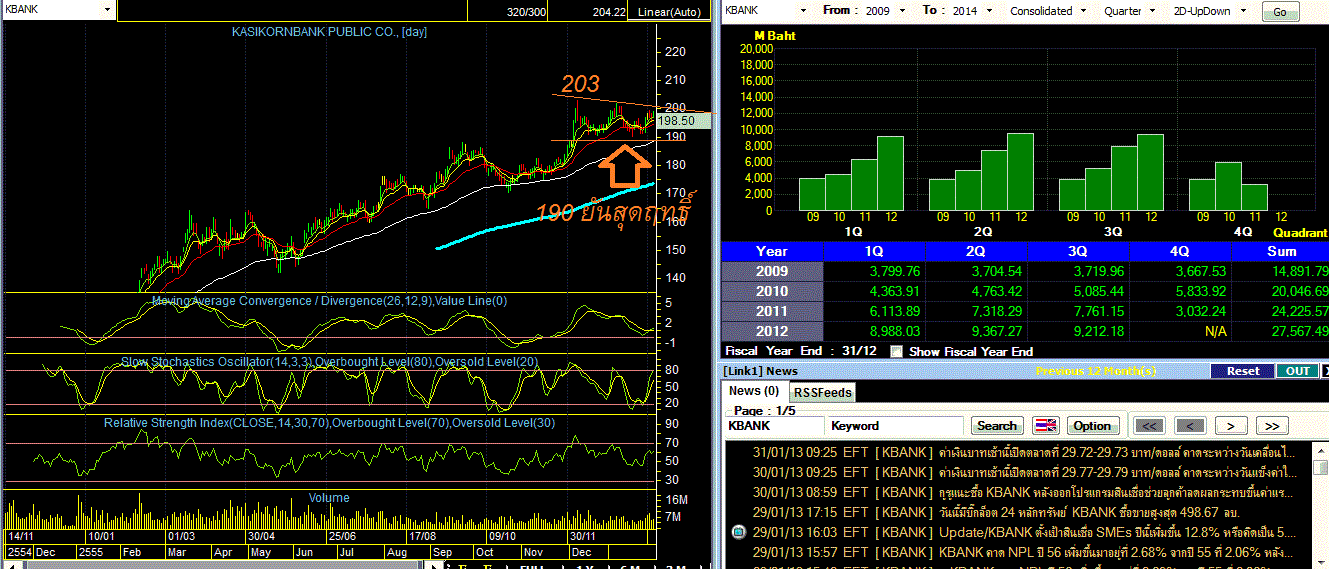
Task: Toggle the Linear(Auto) scale button
Action: 671,11
